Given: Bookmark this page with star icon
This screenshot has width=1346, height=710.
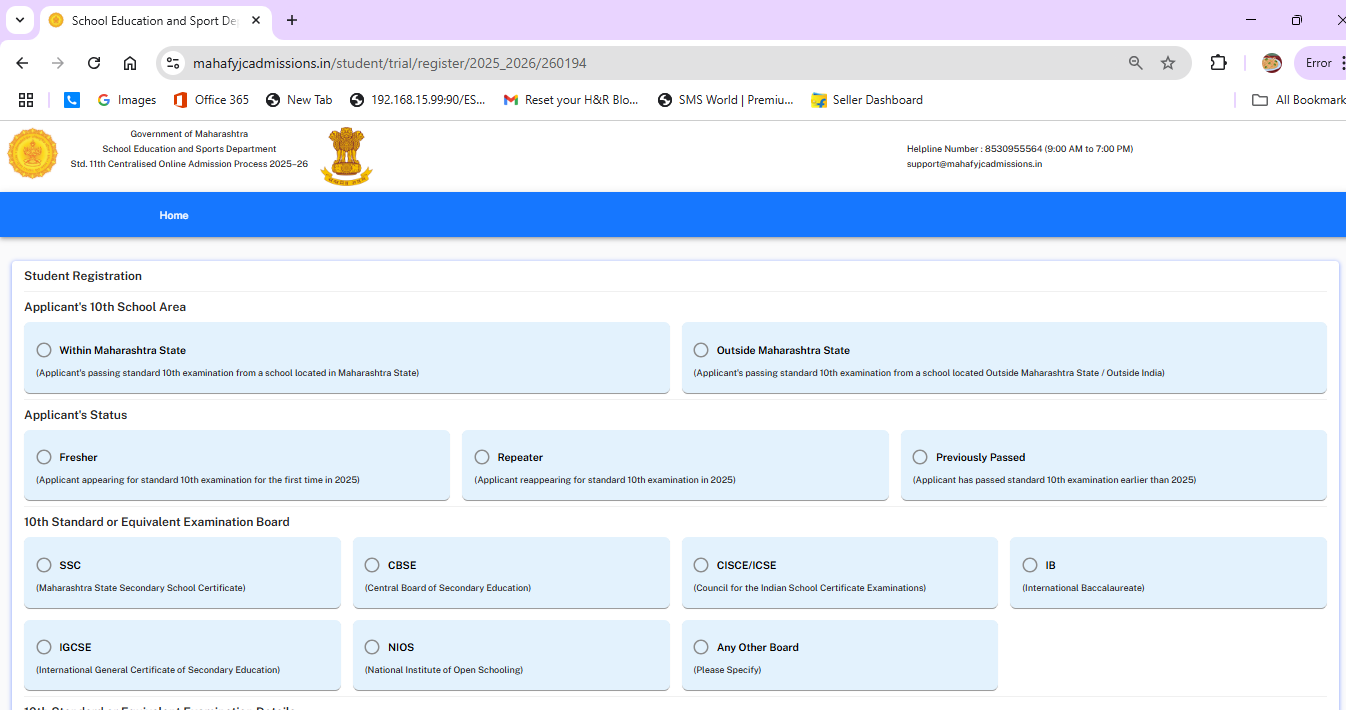Looking at the screenshot, I should pyautogui.click(x=1168, y=63).
